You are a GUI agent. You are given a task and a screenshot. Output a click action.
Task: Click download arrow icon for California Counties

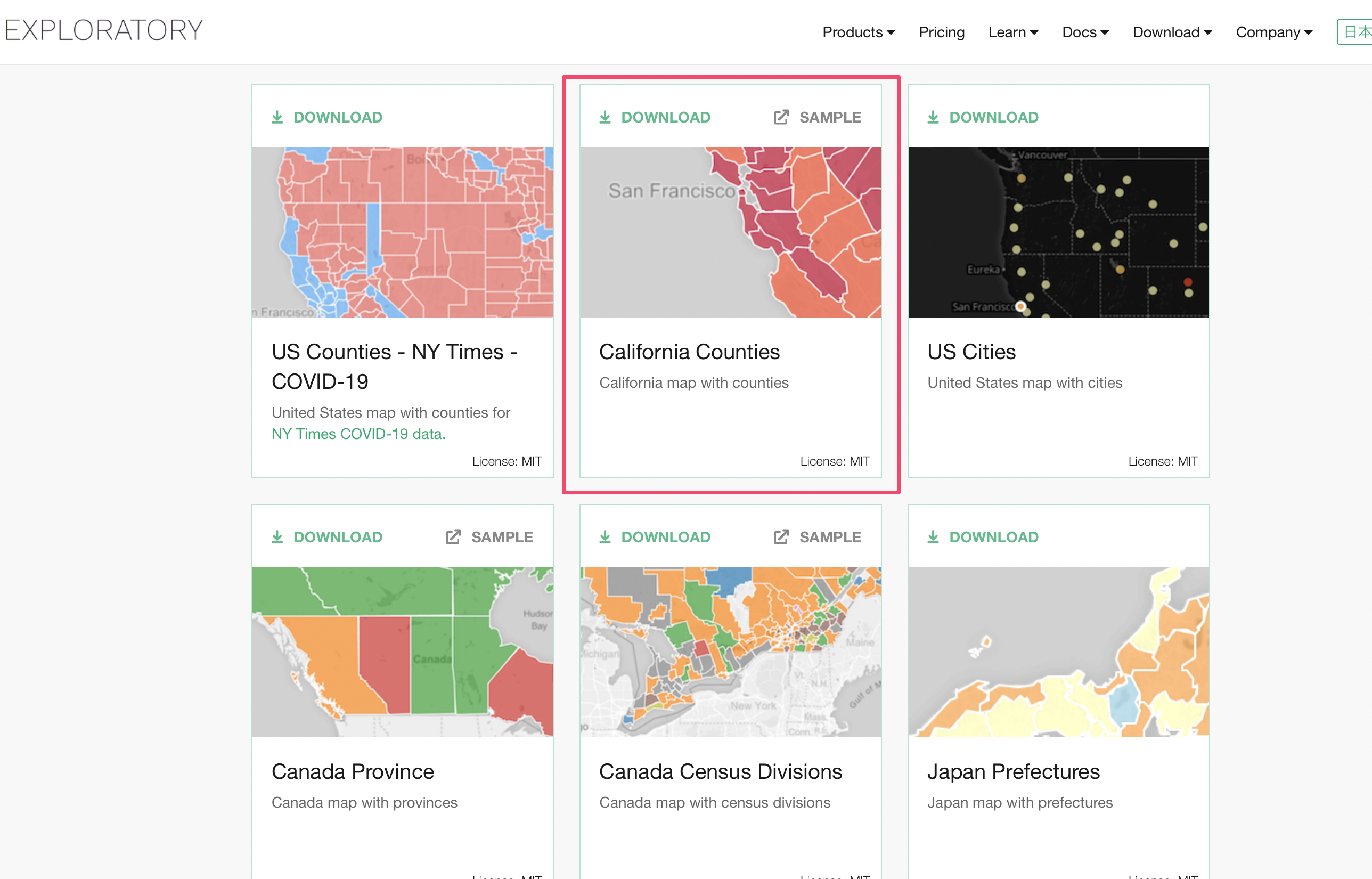coord(605,117)
